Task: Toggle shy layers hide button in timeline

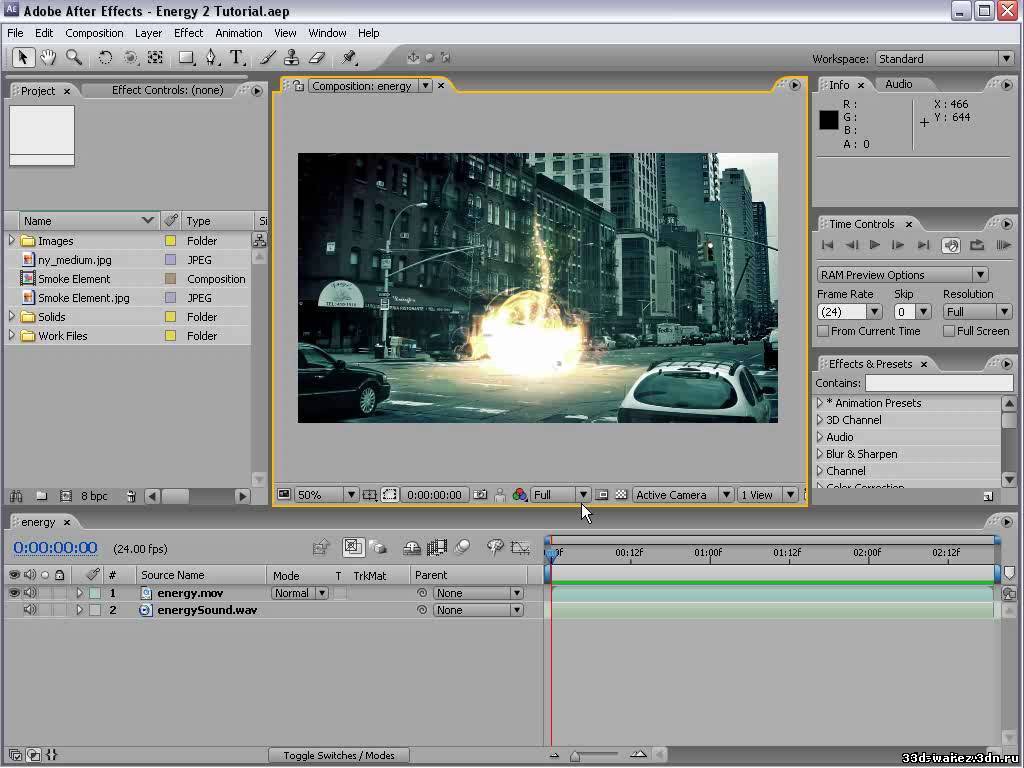Action: 411,547
